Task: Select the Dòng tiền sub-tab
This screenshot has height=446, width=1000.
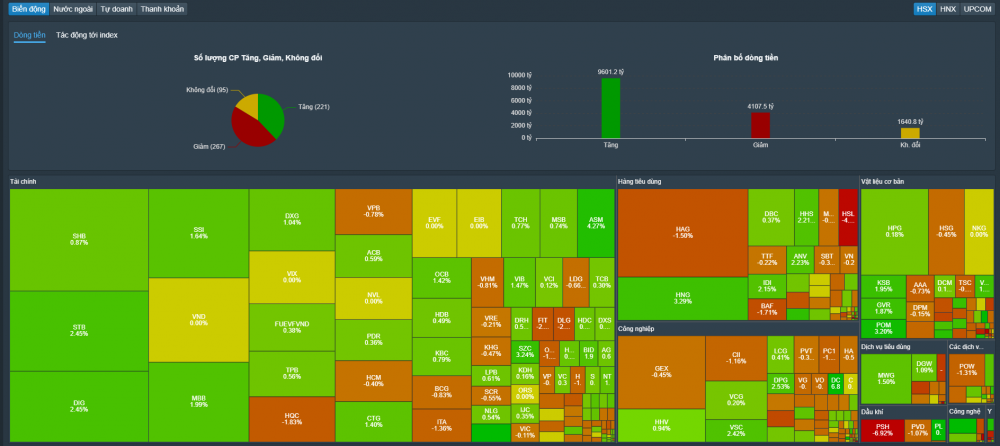Action: coord(29,35)
